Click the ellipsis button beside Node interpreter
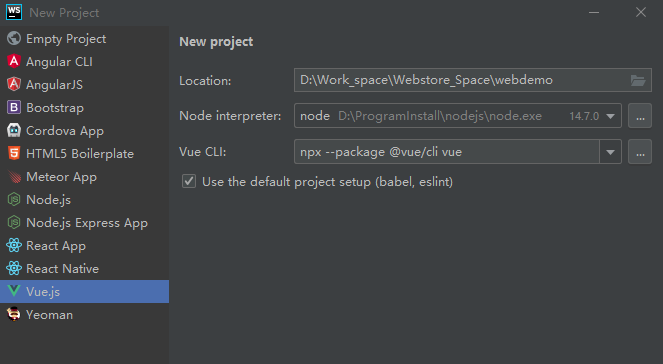This screenshot has height=364, width=663. (640, 115)
